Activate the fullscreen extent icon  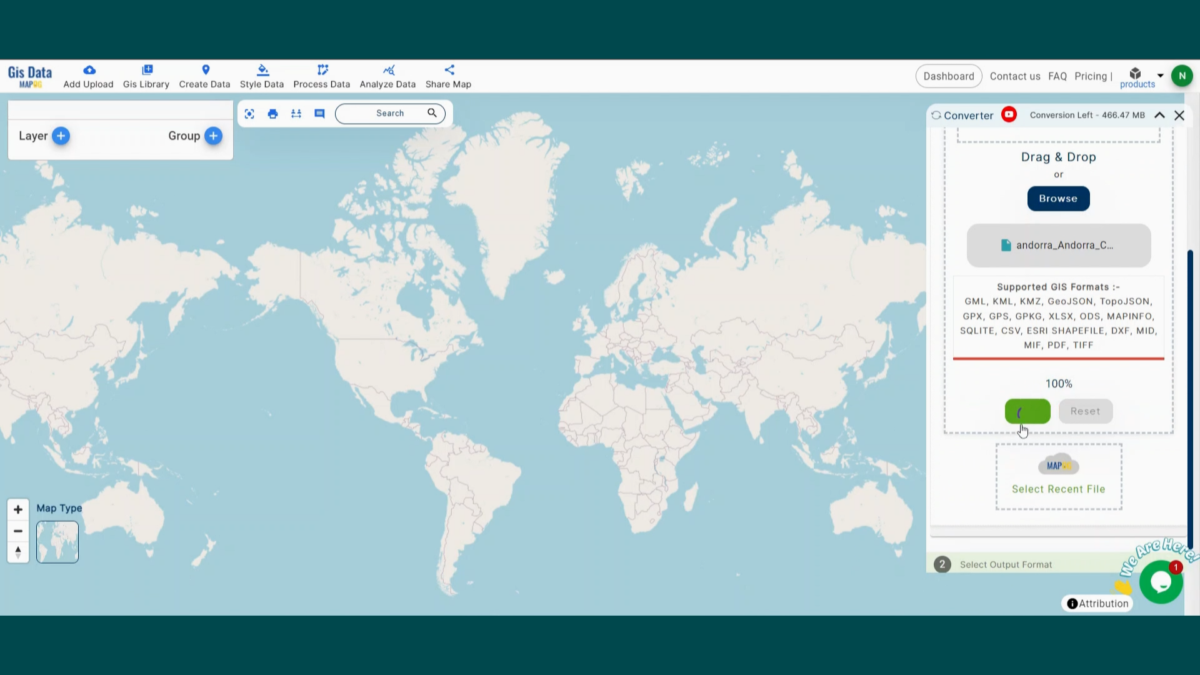click(x=248, y=113)
